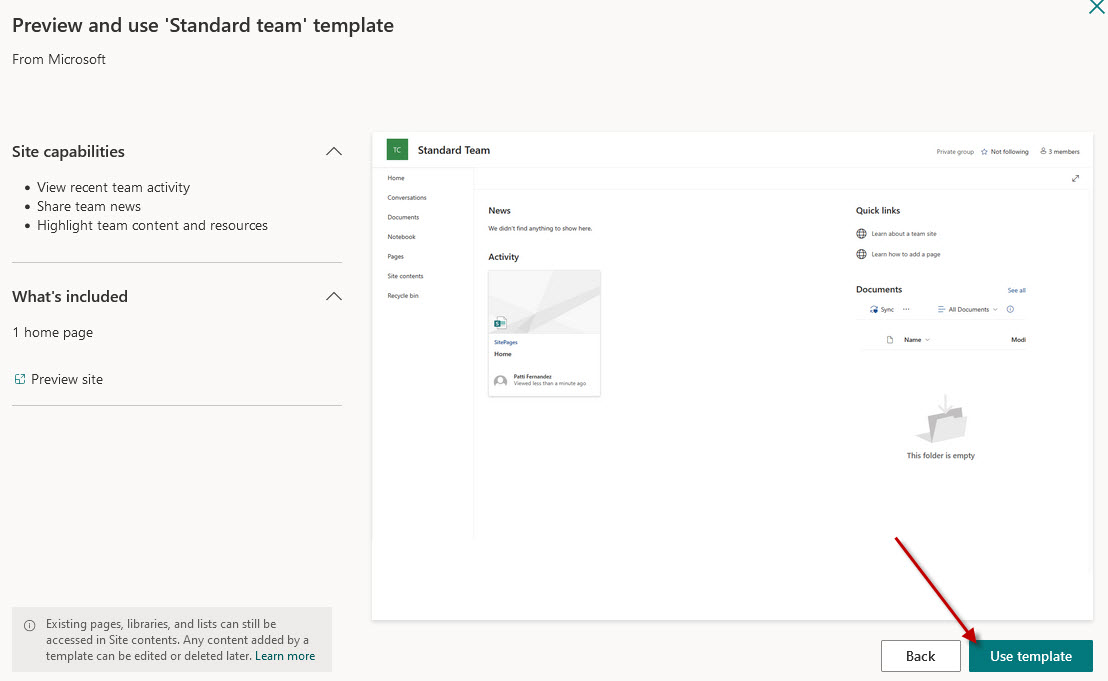Screen dimensions: 1108x681
Task: Click the Preview site icon
Action: pos(20,379)
